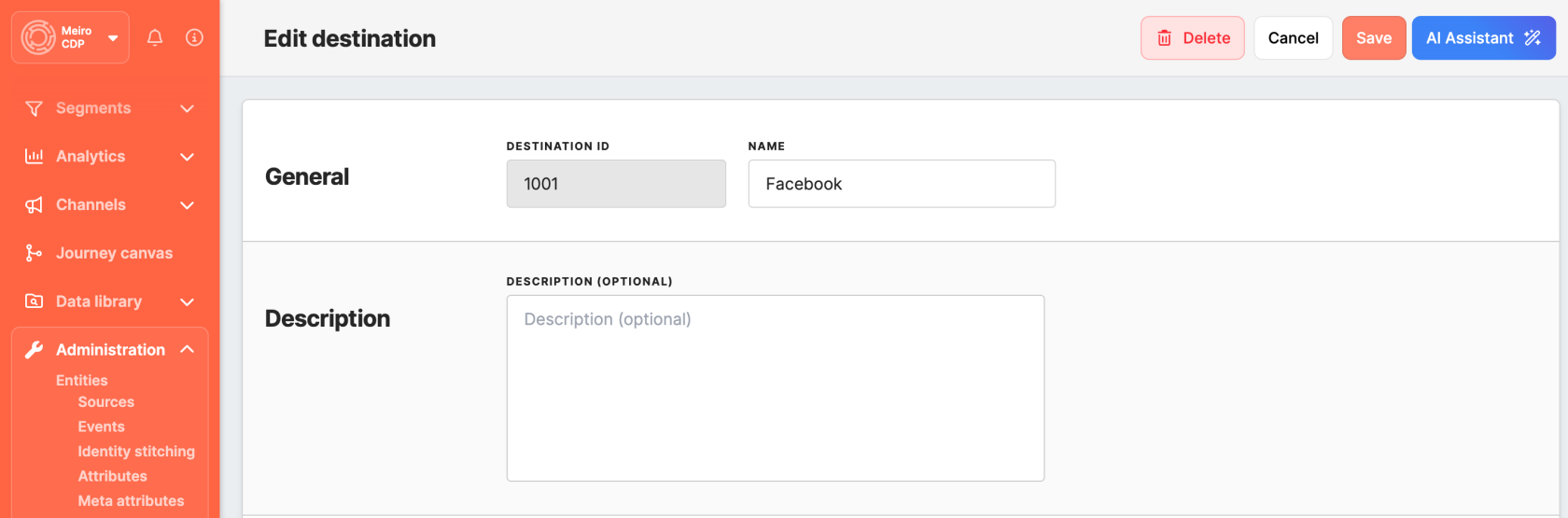Open the Meta attributes page
This screenshot has height=518, width=1568.
click(131, 501)
